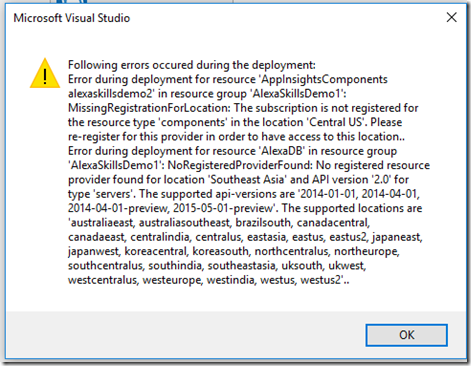The width and height of the screenshot is (471, 366).
Task: Click the API version '2.0' text
Action: click(x=380, y=180)
